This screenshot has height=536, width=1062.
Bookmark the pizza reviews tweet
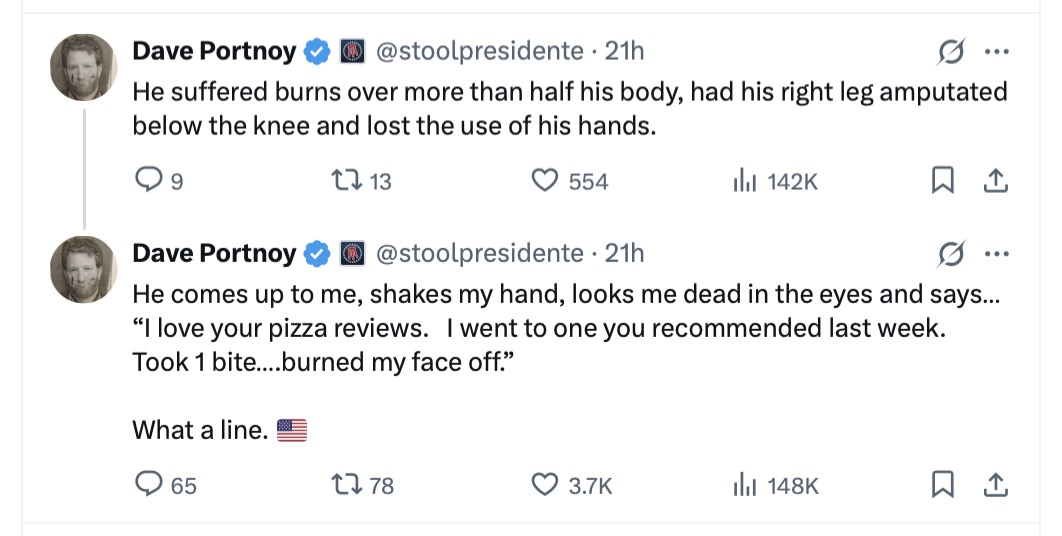pyautogui.click(x=942, y=485)
